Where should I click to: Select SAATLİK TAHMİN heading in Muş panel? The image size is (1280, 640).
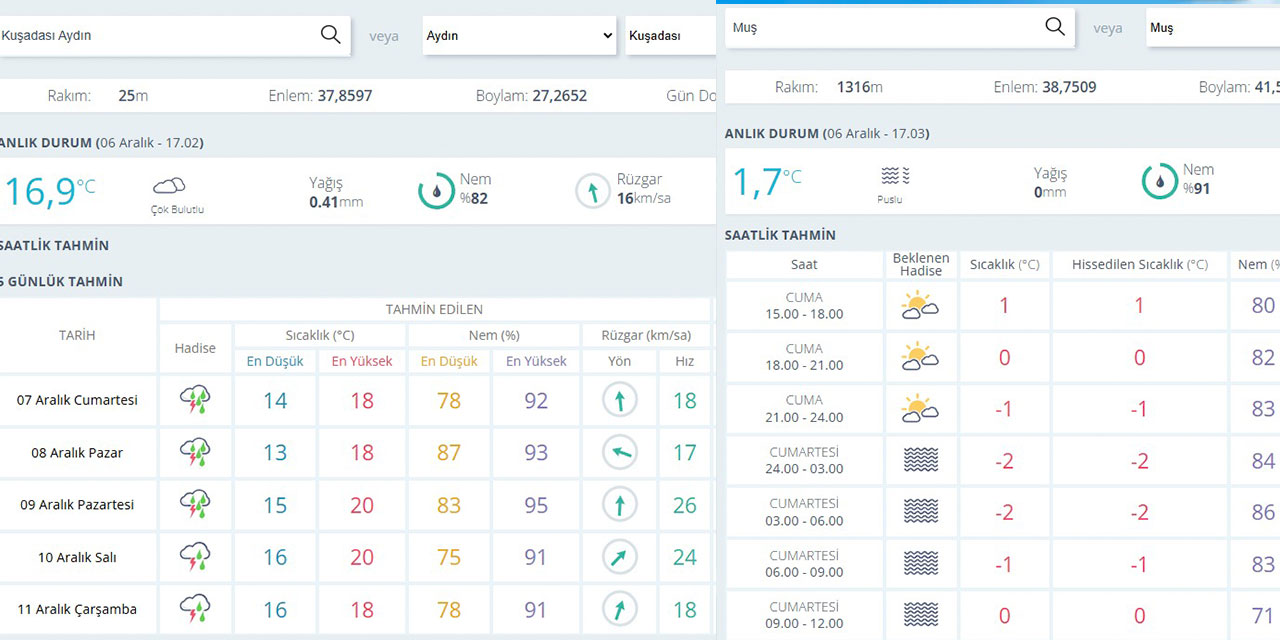pos(780,235)
